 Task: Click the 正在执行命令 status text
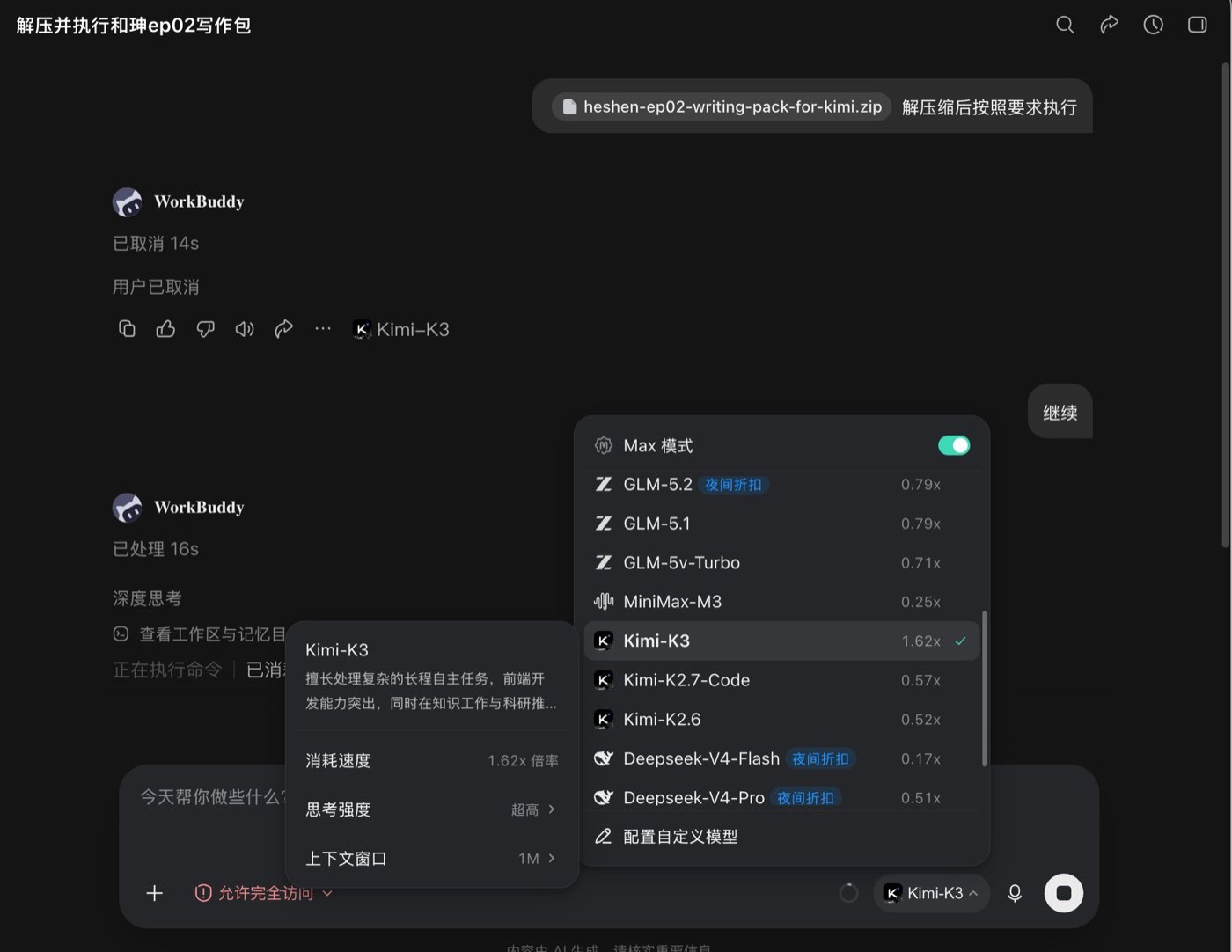tap(167, 670)
